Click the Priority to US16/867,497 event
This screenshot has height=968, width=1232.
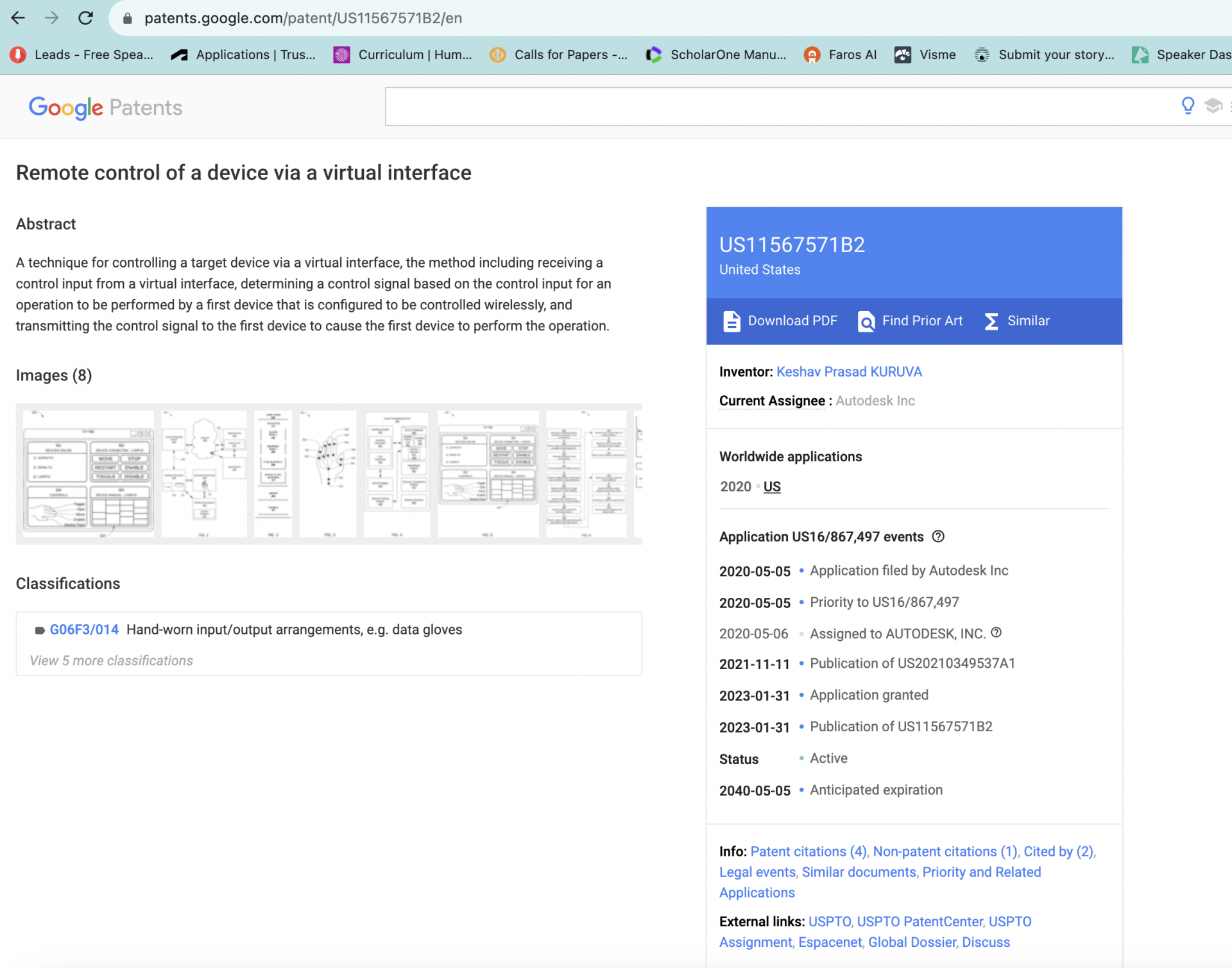[x=884, y=602]
